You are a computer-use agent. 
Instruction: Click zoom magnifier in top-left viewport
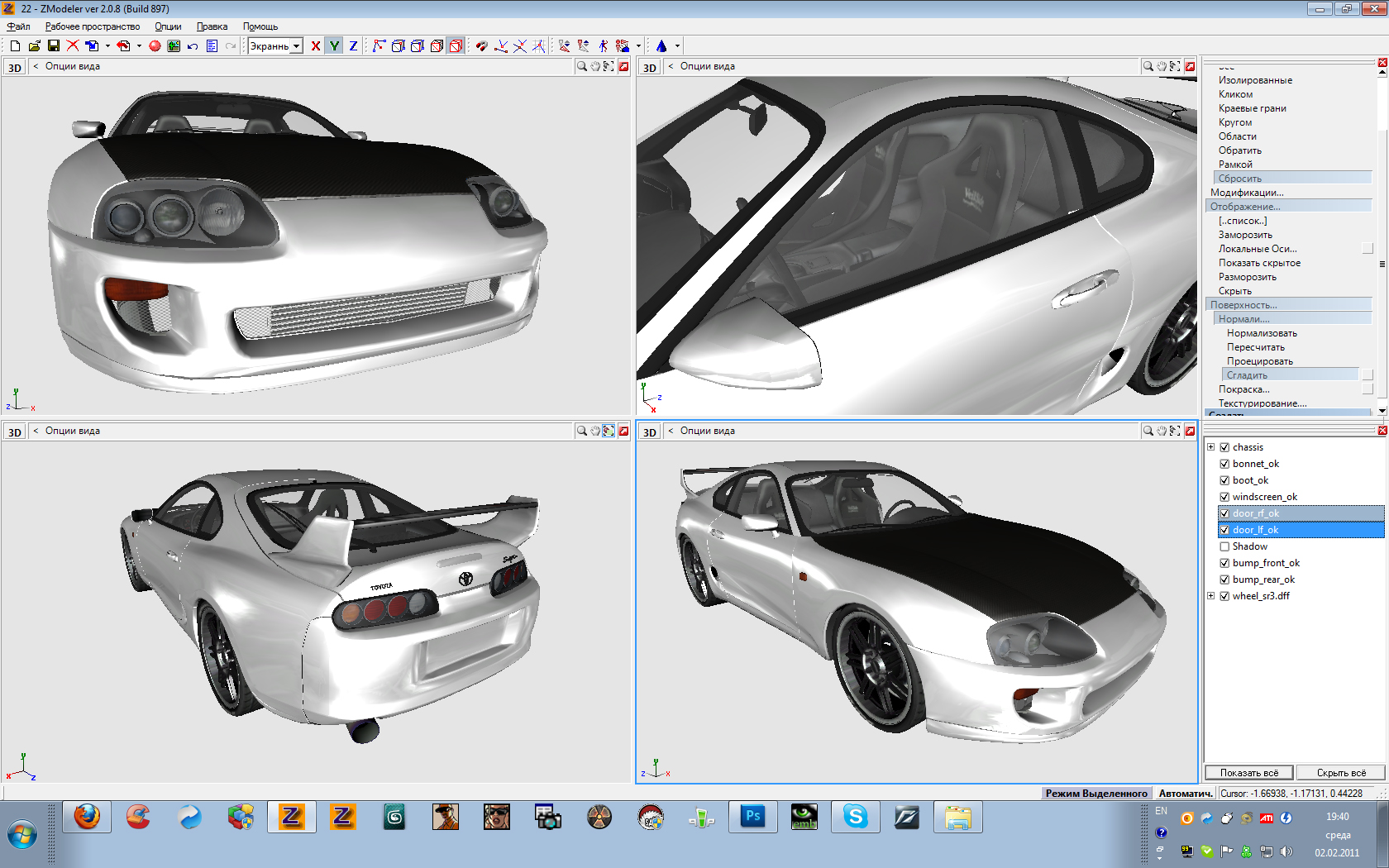(581, 66)
